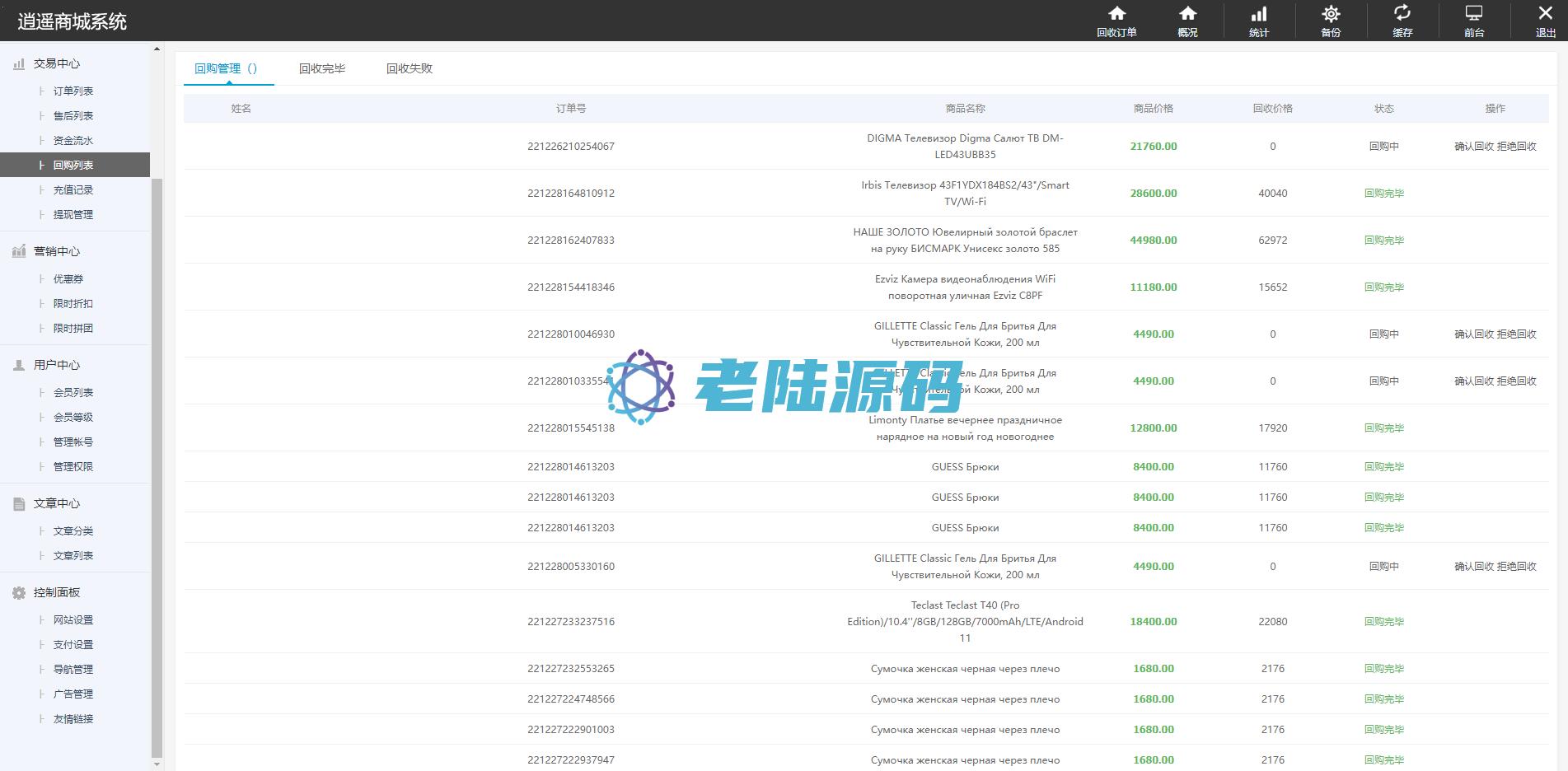Viewport: 1568px width, 771px height.
Task: Click the 回收订单 home icon
Action: click(x=1116, y=14)
